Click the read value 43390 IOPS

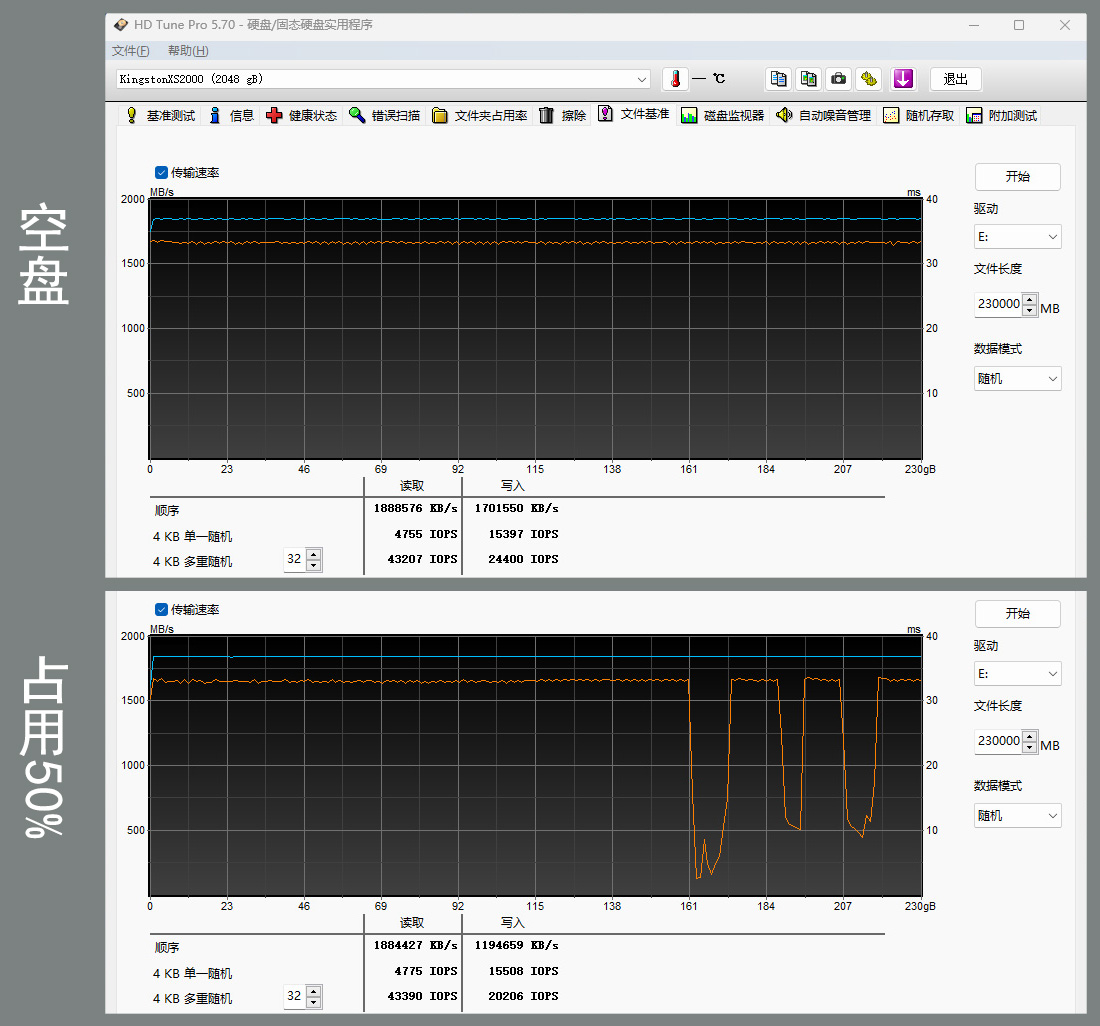point(422,997)
